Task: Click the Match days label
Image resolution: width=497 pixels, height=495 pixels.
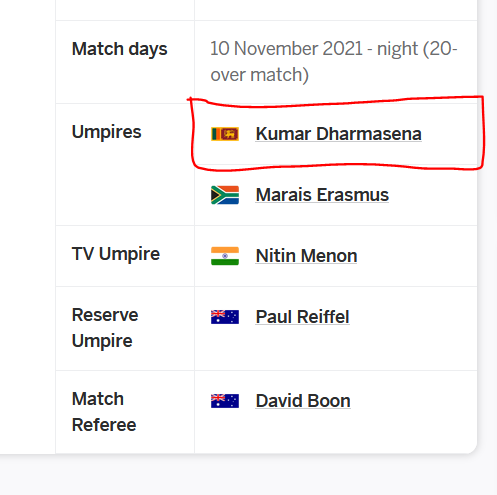Action: [x=119, y=49]
